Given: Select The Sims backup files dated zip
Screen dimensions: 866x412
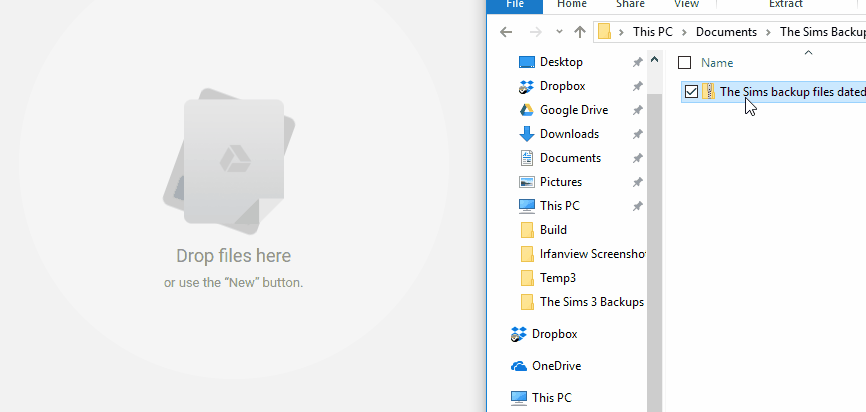Looking at the screenshot, I should (793, 92).
